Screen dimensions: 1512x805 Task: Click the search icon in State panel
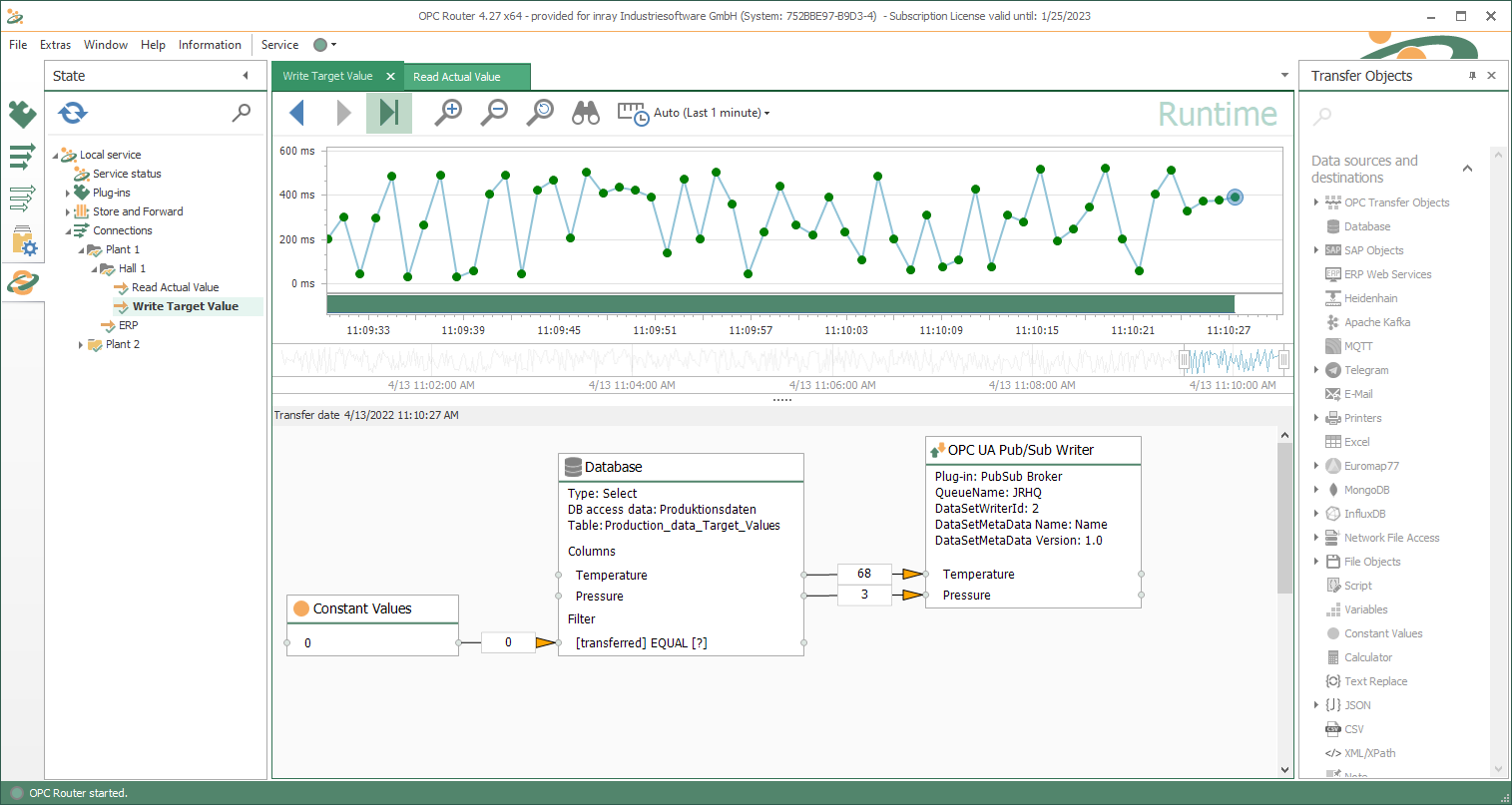click(x=242, y=113)
